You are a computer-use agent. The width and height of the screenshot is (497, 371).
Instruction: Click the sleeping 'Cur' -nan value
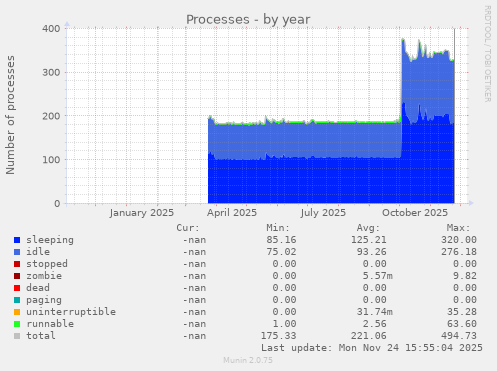pyautogui.click(x=194, y=240)
